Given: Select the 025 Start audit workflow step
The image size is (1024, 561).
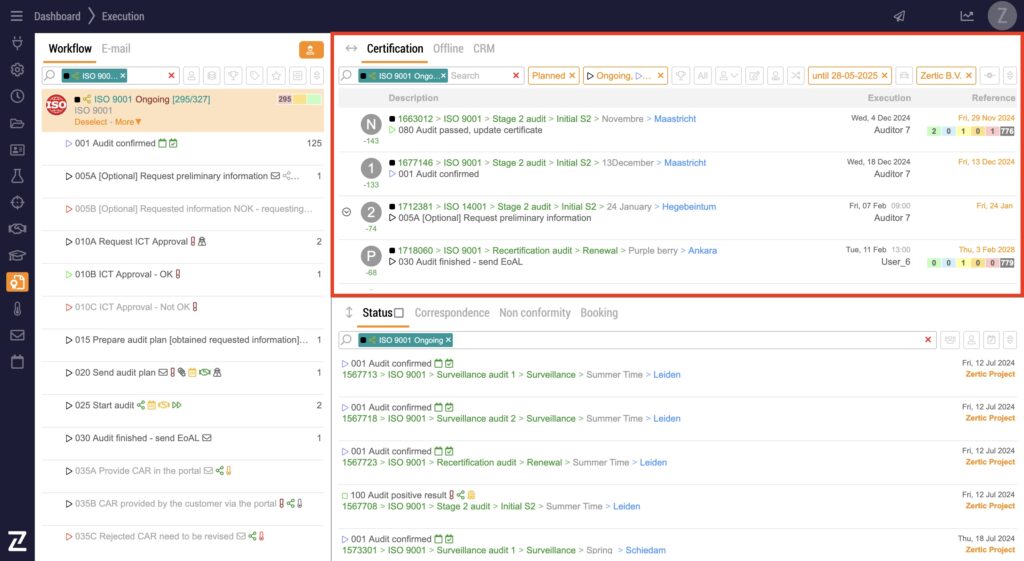Looking at the screenshot, I should pos(104,406).
